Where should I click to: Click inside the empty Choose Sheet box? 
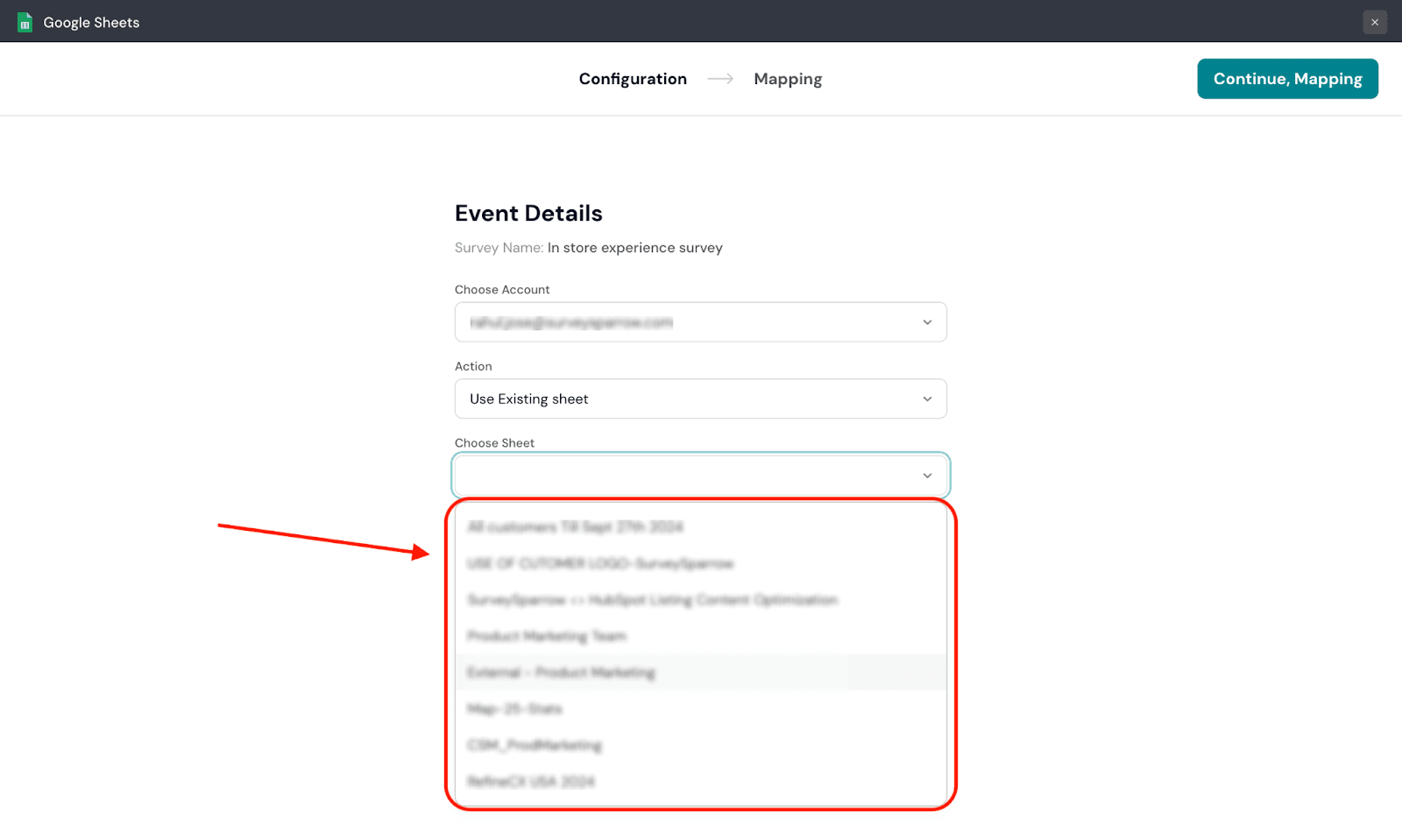pyautogui.click(x=683, y=476)
